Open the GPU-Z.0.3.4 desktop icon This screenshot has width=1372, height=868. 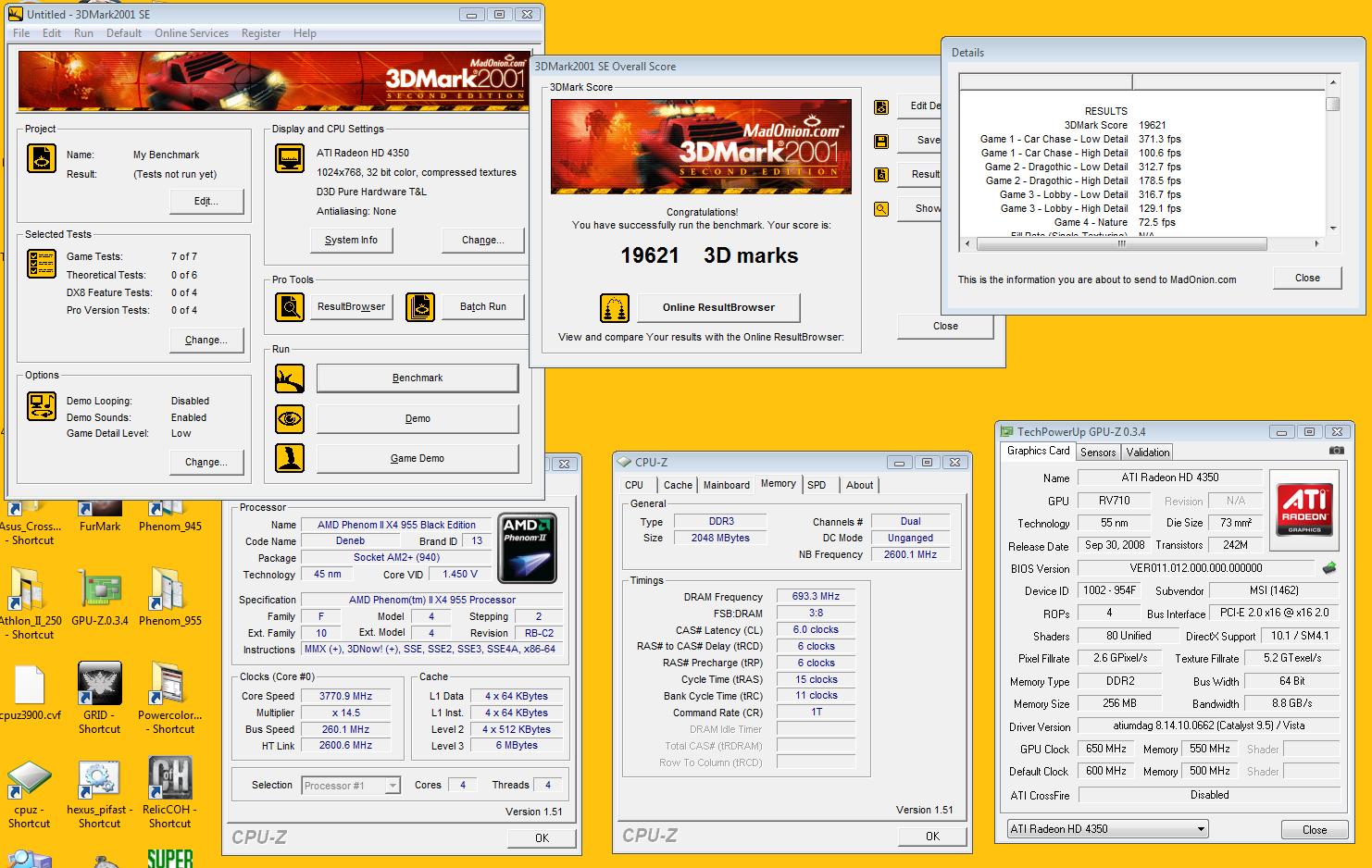pos(99,595)
